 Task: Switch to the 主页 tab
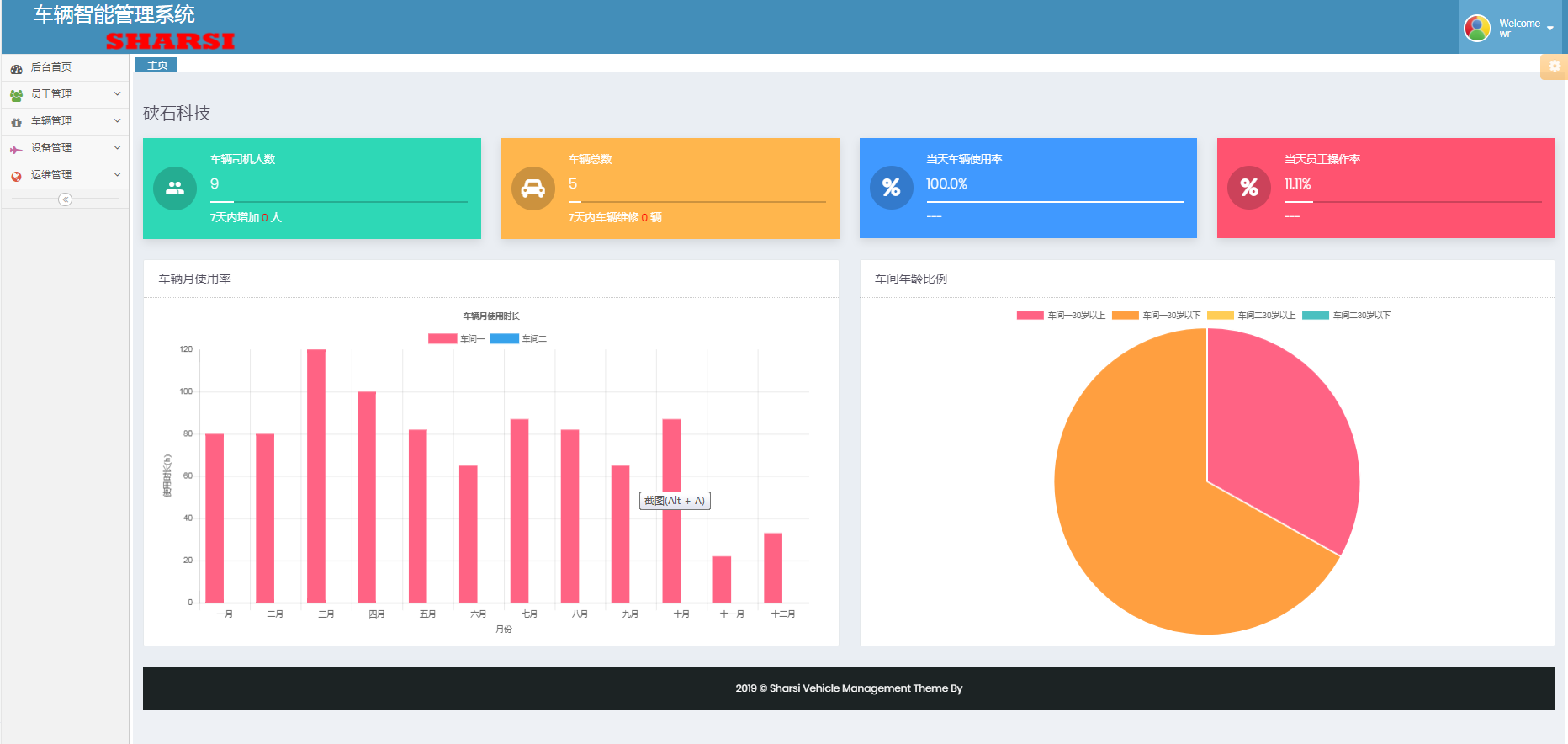pyautogui.click(x=156, y=65)
